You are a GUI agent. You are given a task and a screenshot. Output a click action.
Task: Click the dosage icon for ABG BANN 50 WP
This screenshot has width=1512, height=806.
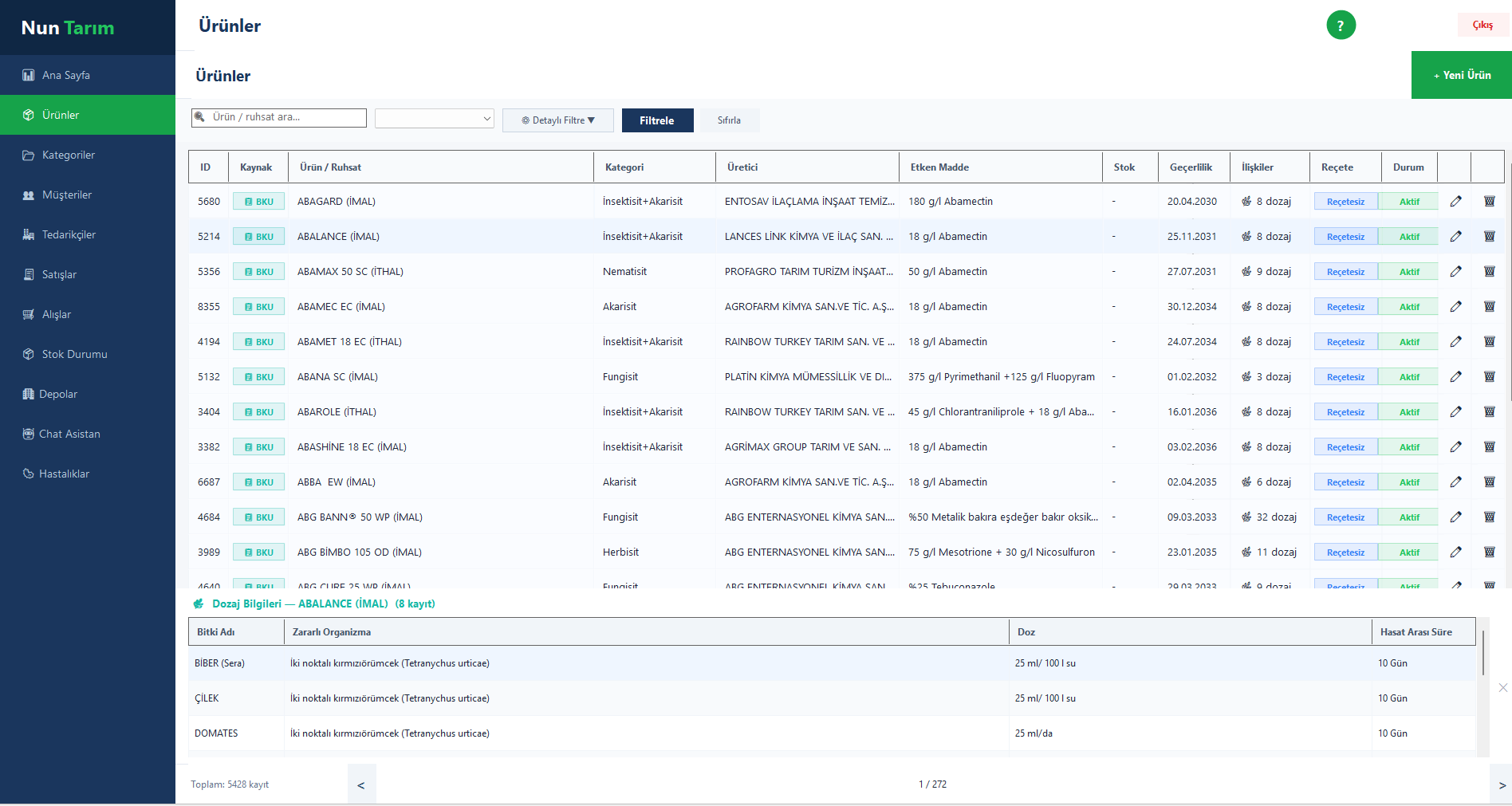click(x=1246, y=517)
